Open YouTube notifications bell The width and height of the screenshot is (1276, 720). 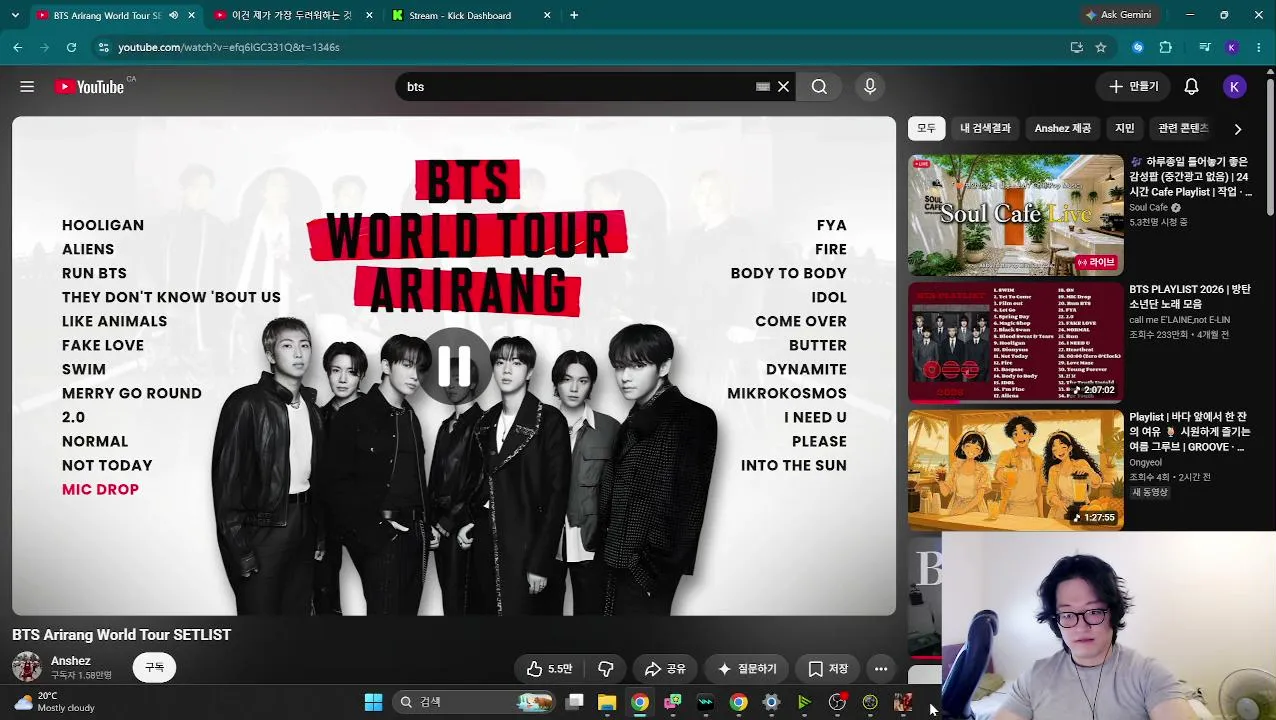click(x=1191, y=87)
